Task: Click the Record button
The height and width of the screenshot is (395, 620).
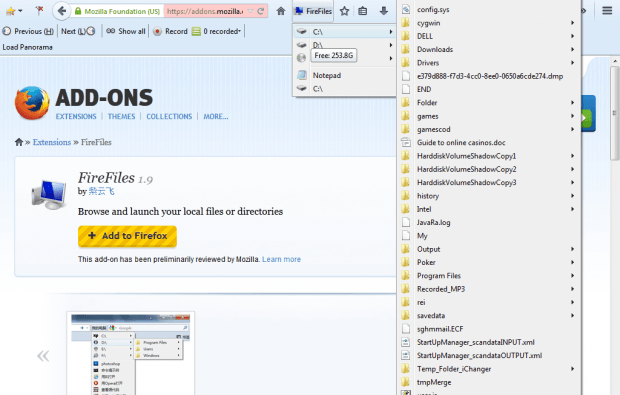Action: tap(170, 31)
